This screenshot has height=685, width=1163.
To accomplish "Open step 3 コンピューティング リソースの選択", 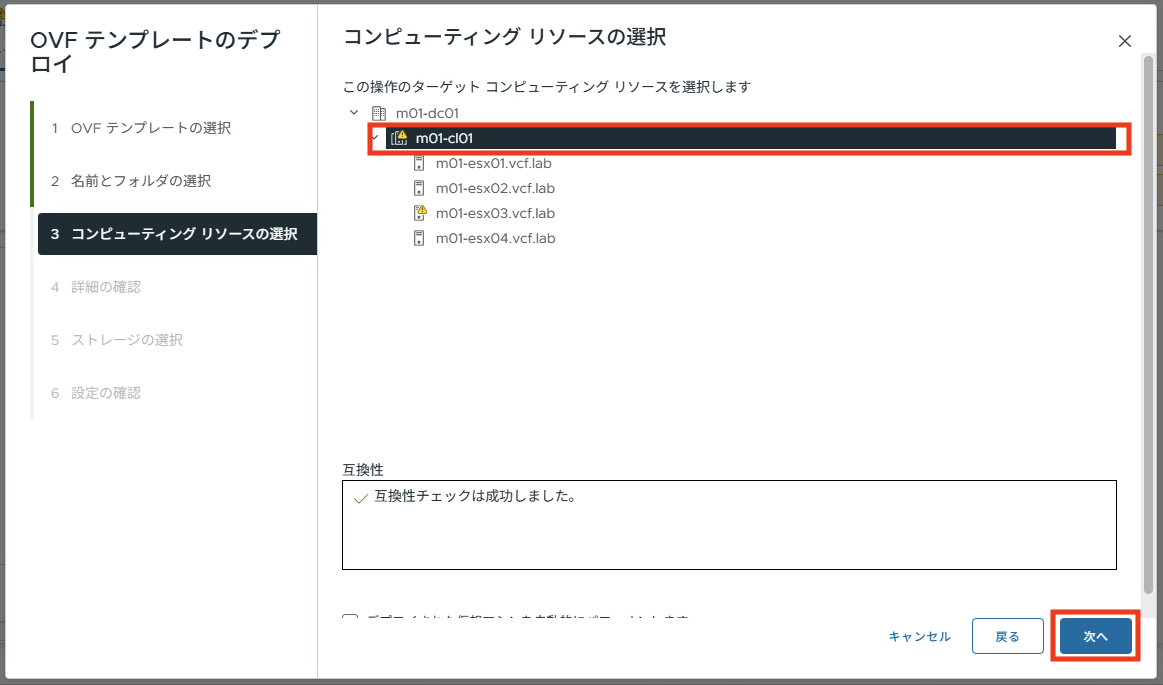I will click(177, 234).
